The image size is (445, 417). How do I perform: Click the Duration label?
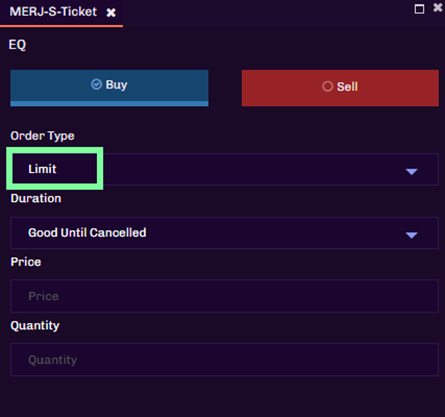point(36,198)
